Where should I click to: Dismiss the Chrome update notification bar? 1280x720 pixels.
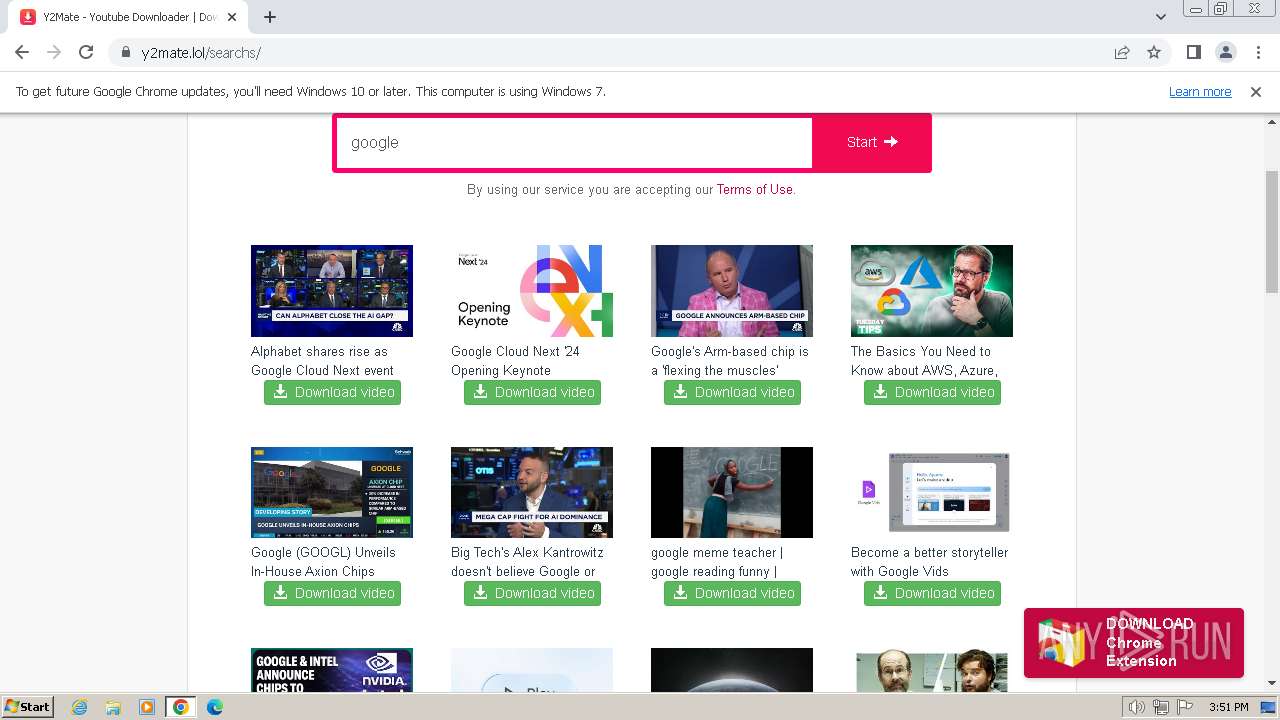(1256, 91)
